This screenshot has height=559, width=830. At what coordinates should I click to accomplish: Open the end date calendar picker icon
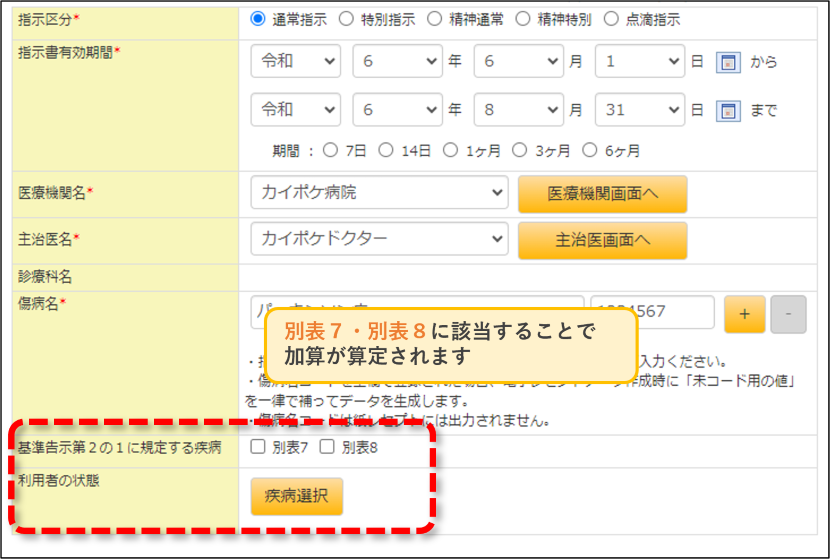click(728, 111)
